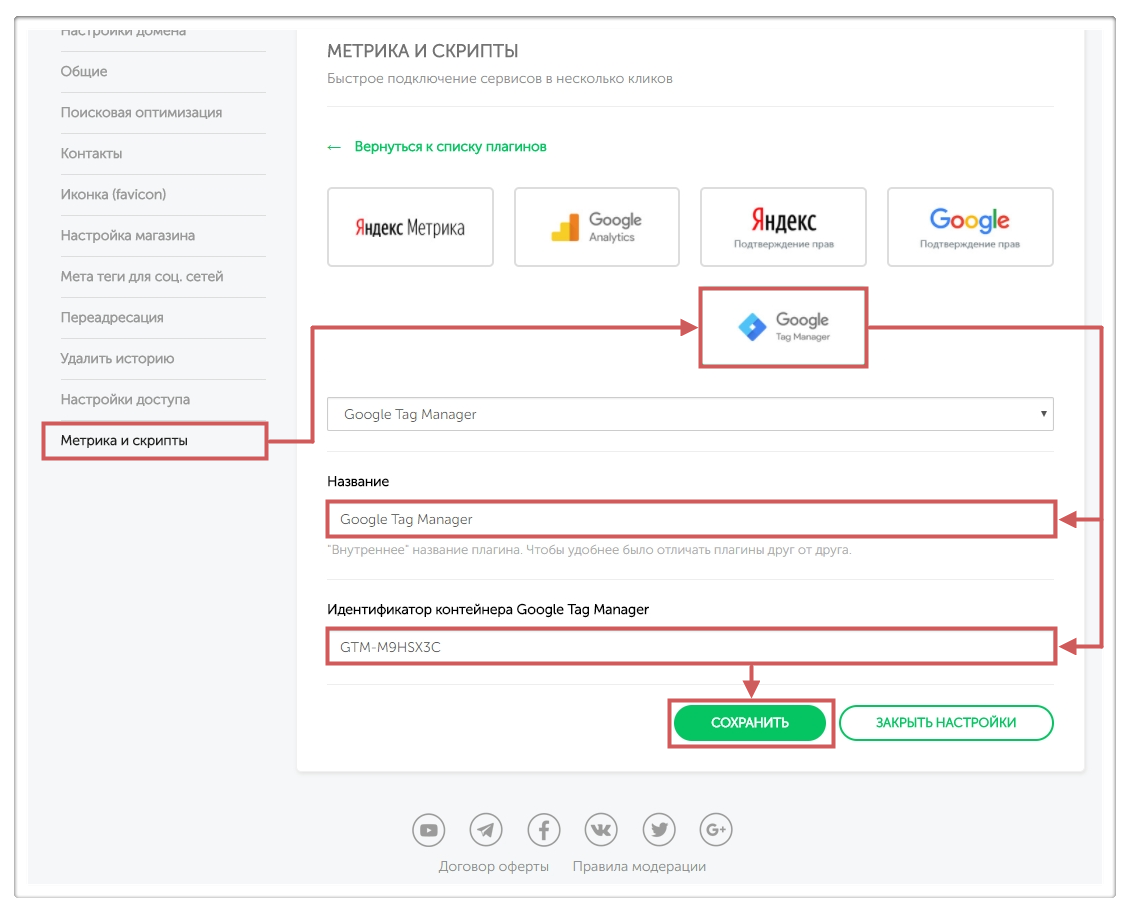Select the Google Tag Manager plugin tile
Screen dimensions: 1131x914
(x=783, y=328)
